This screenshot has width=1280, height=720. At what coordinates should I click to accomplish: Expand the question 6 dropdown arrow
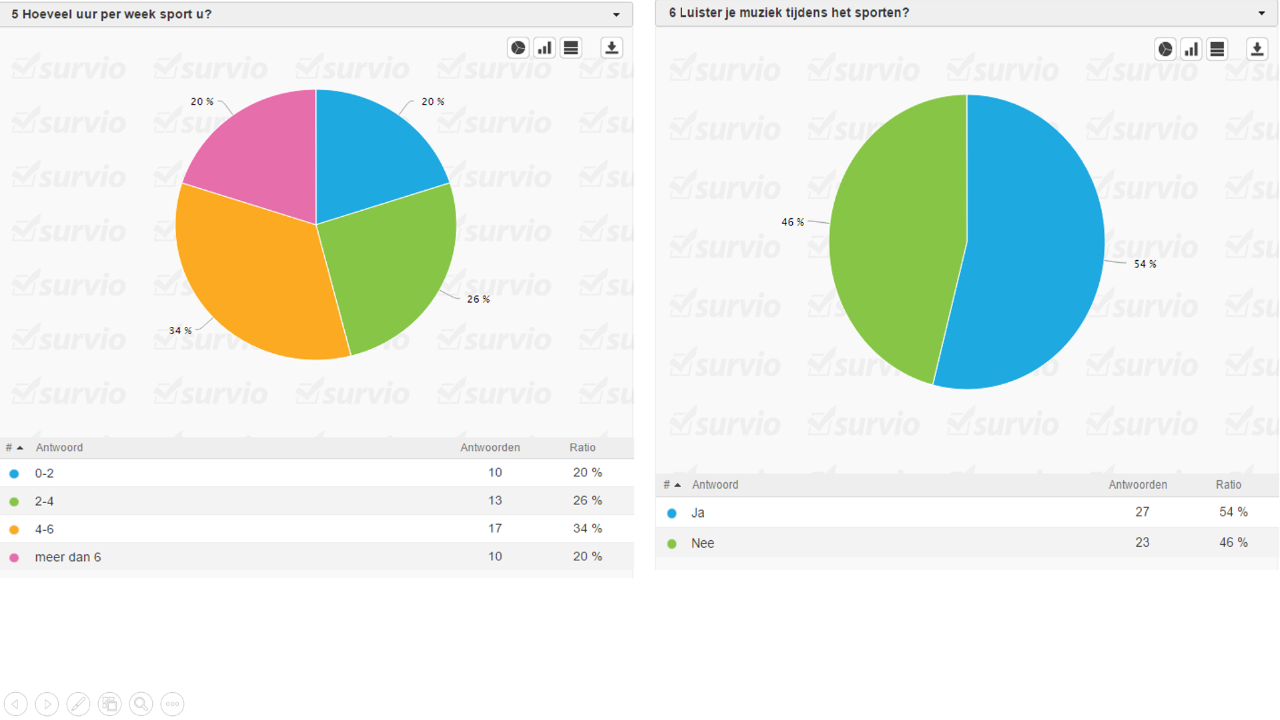click(1262, 14)
